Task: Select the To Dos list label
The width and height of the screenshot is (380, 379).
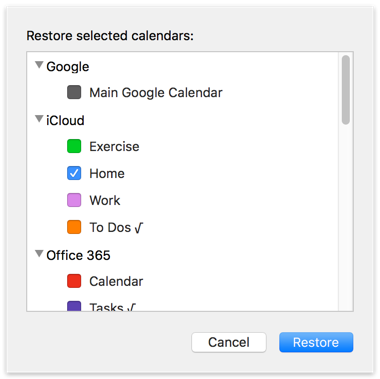Action: tap(116, 228)
